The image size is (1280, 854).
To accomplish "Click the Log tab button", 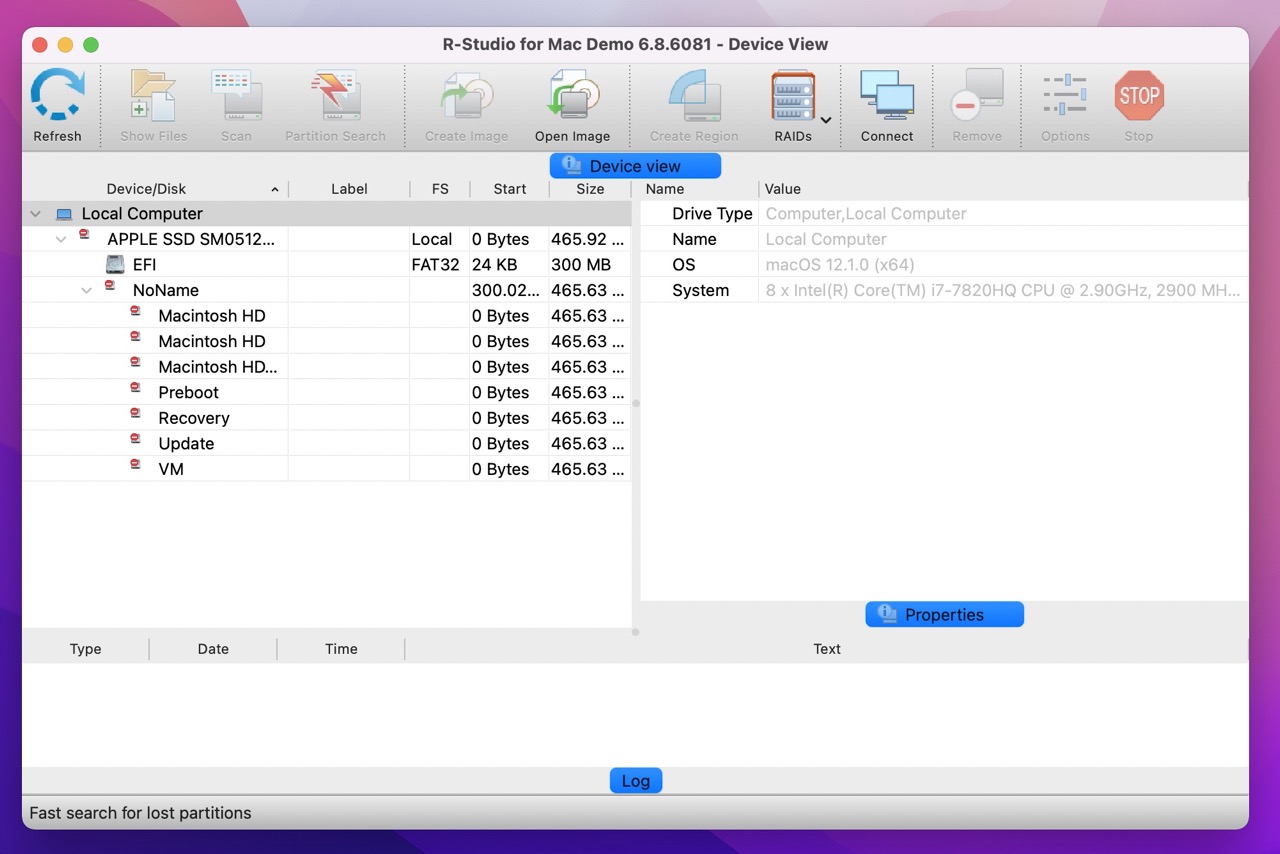I will (636, 781).
